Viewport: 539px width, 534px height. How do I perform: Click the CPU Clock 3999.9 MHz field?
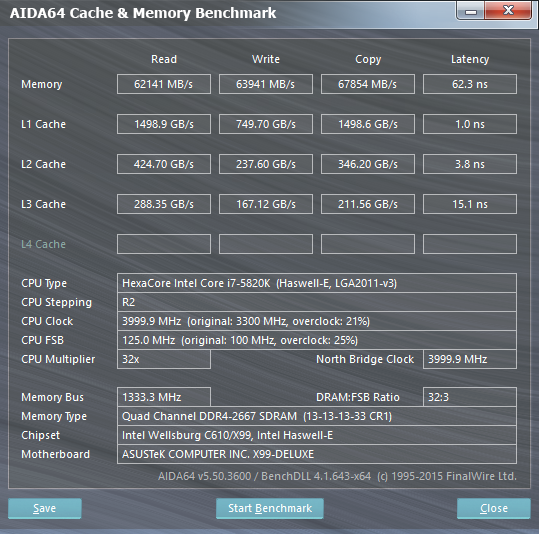tap(317, 321)
